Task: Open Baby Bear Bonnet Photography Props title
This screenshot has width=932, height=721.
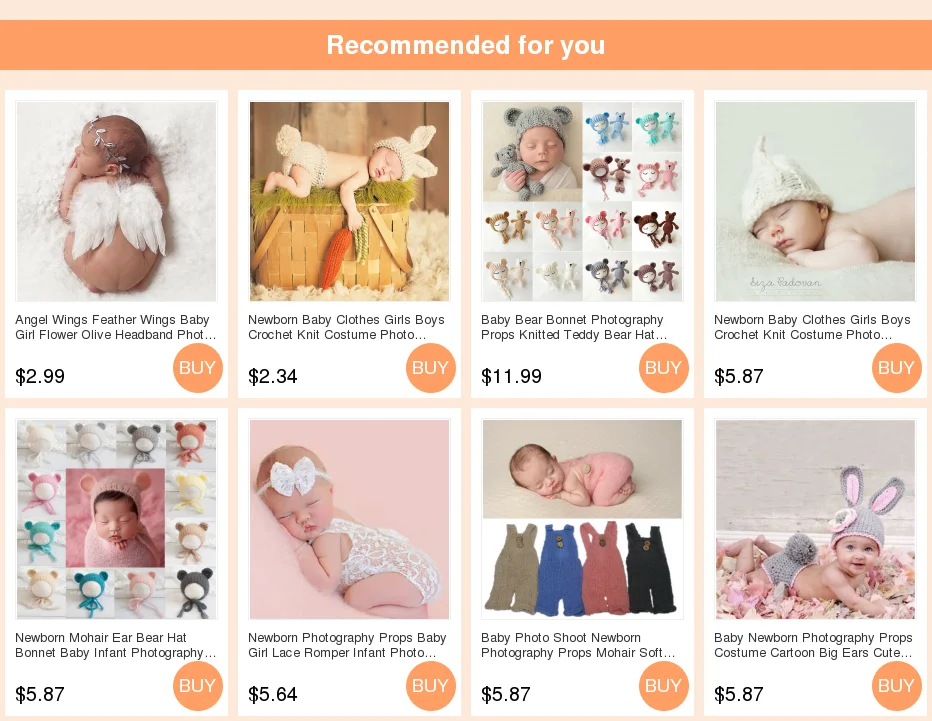Action: pos(574,328)
